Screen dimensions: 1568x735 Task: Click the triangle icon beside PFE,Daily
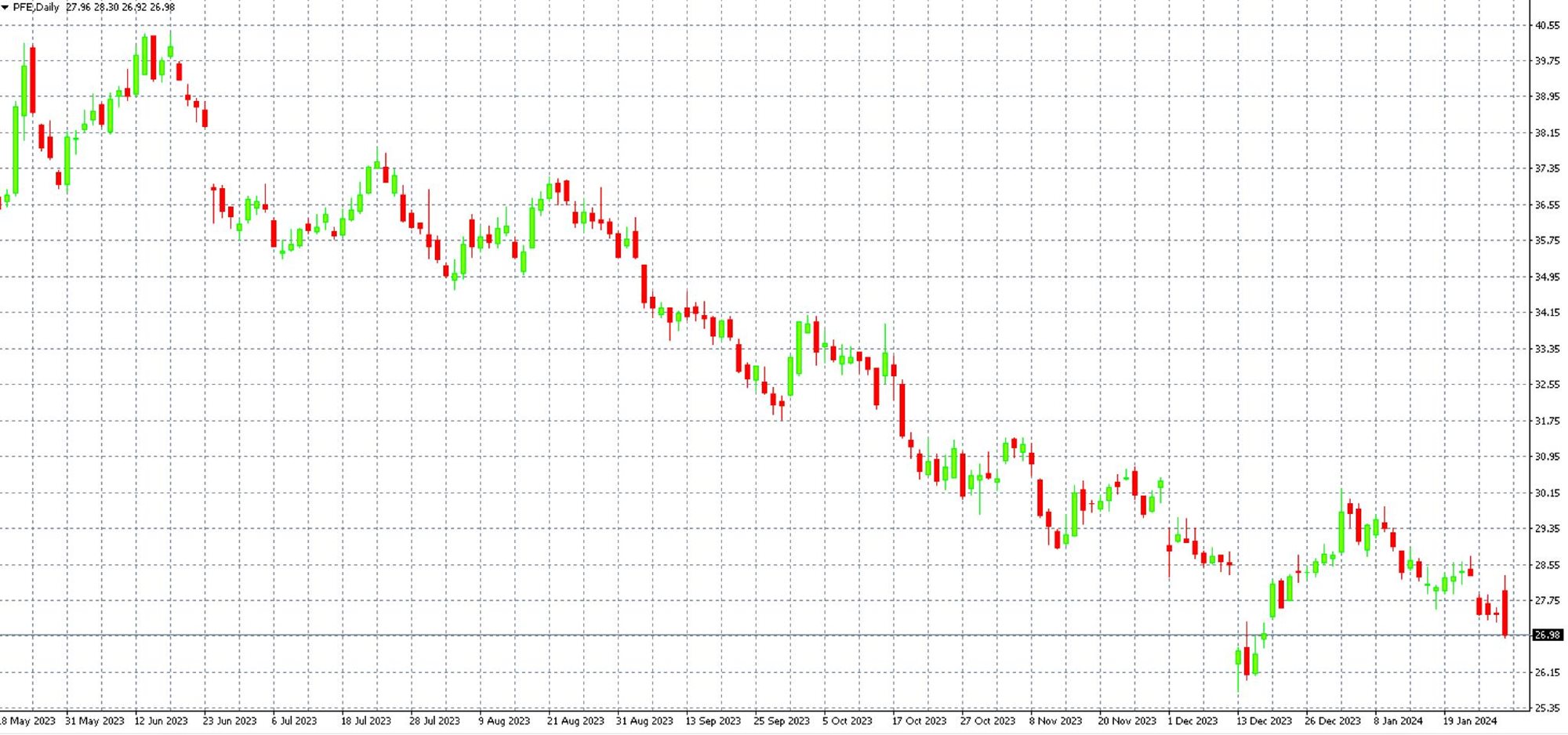click(5, 7)
